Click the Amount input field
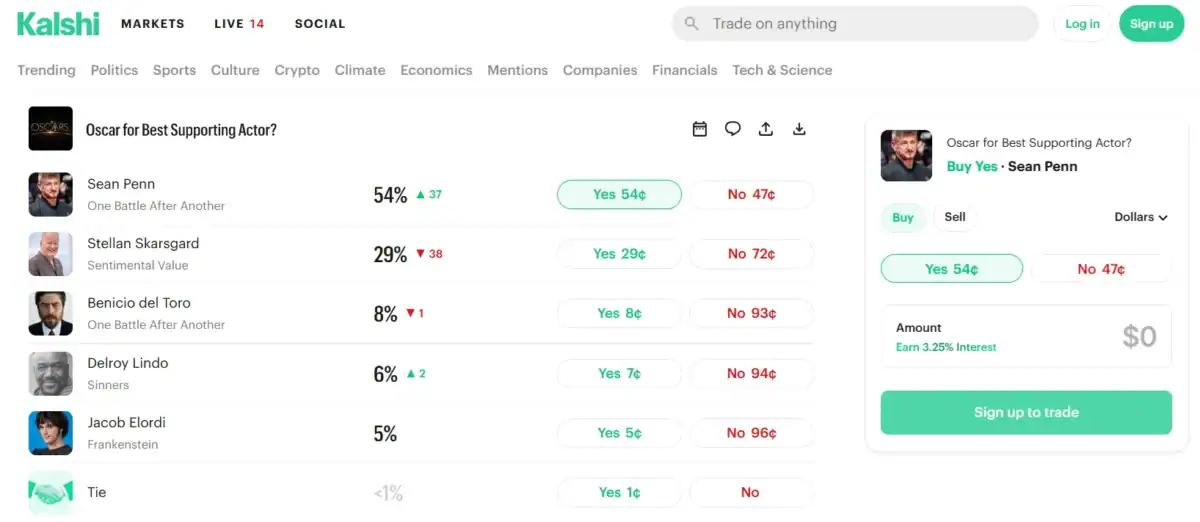The height and width of the screenshot is (522, 1200). click(1026, 337)
